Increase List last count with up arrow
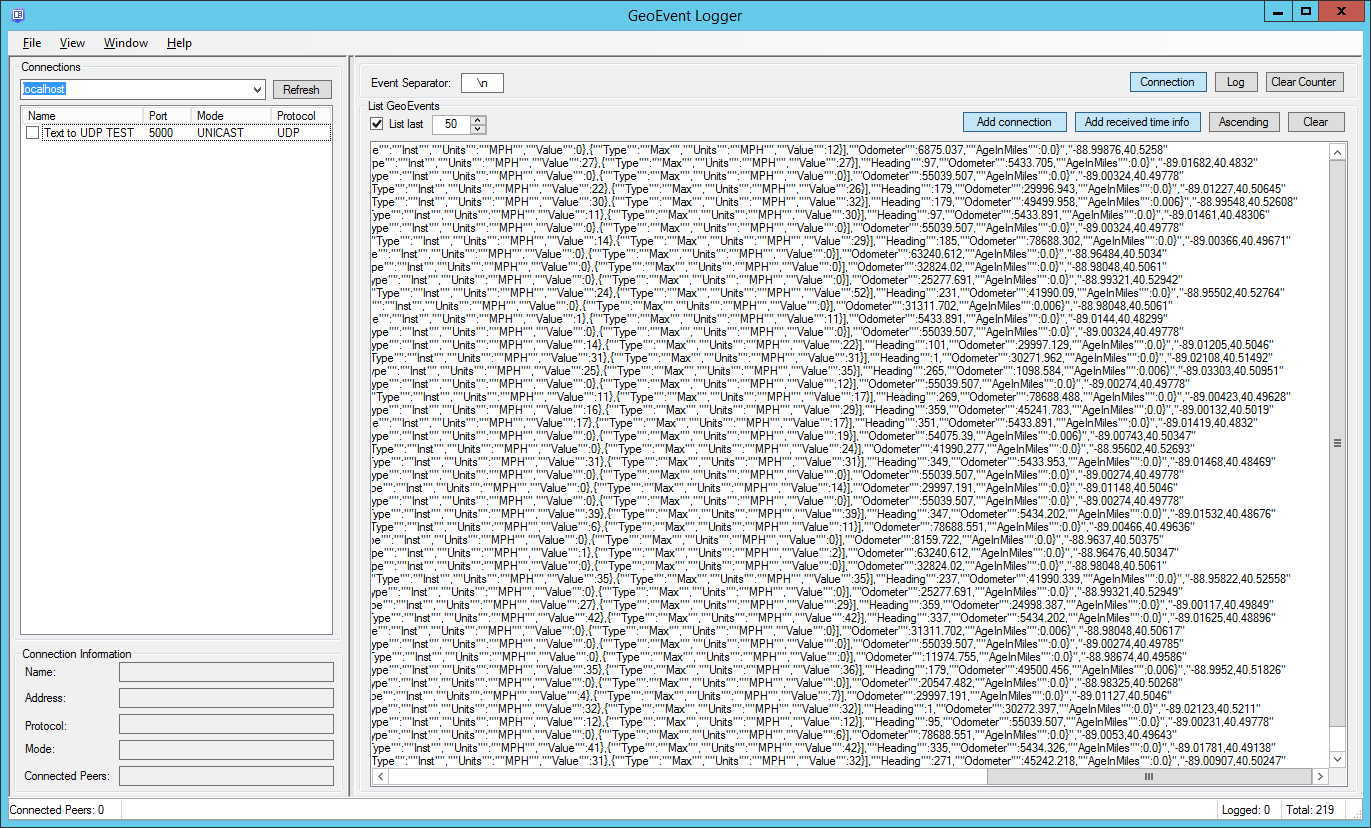This screenshot has height=828, width=1371. click(x=478, y=119)
